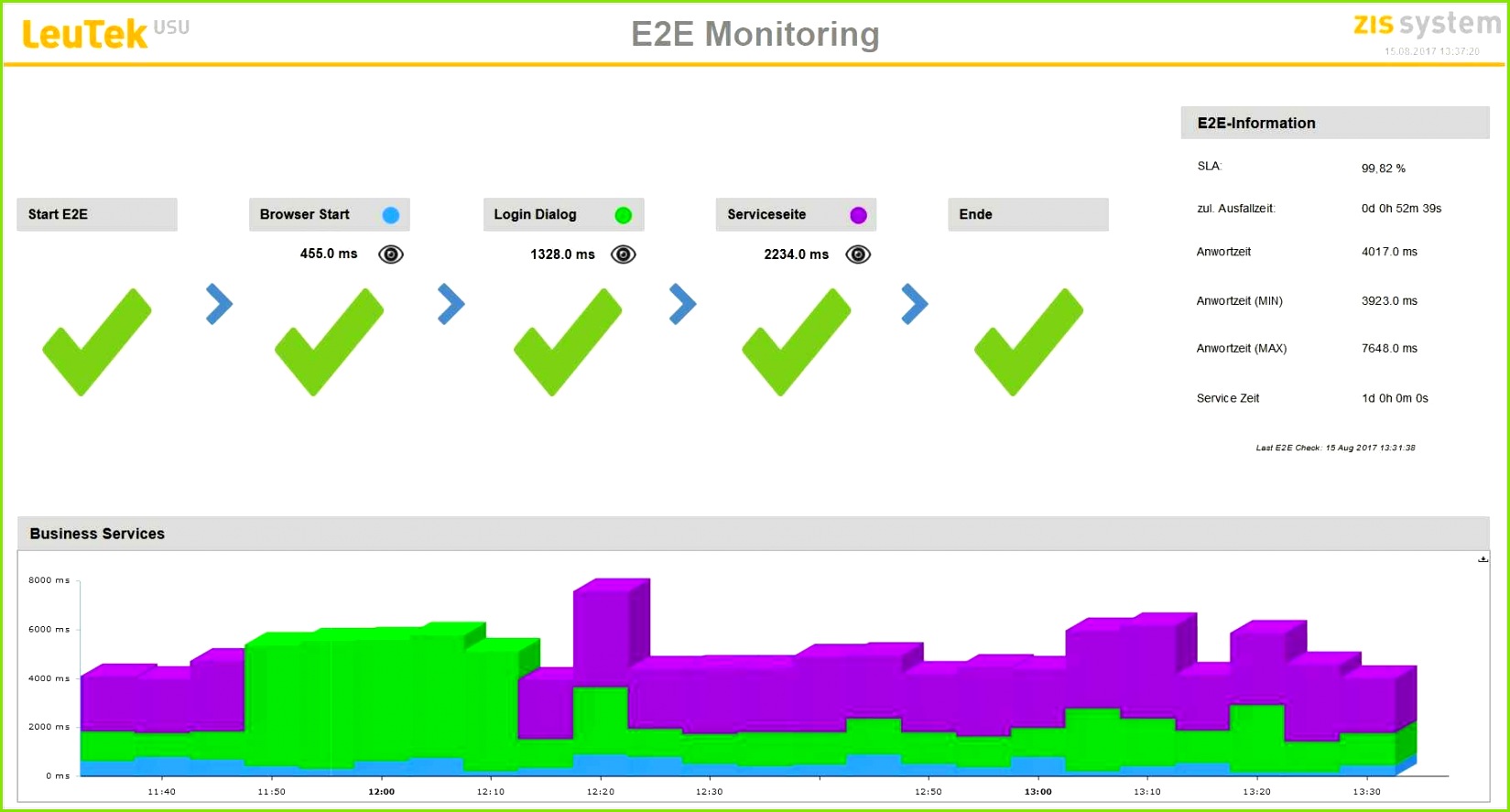The height and width of the screenshot is (812, 1510).
Task: Click the Anwortzeit label beside 4017.0 ms
Action: point(1223,252)
